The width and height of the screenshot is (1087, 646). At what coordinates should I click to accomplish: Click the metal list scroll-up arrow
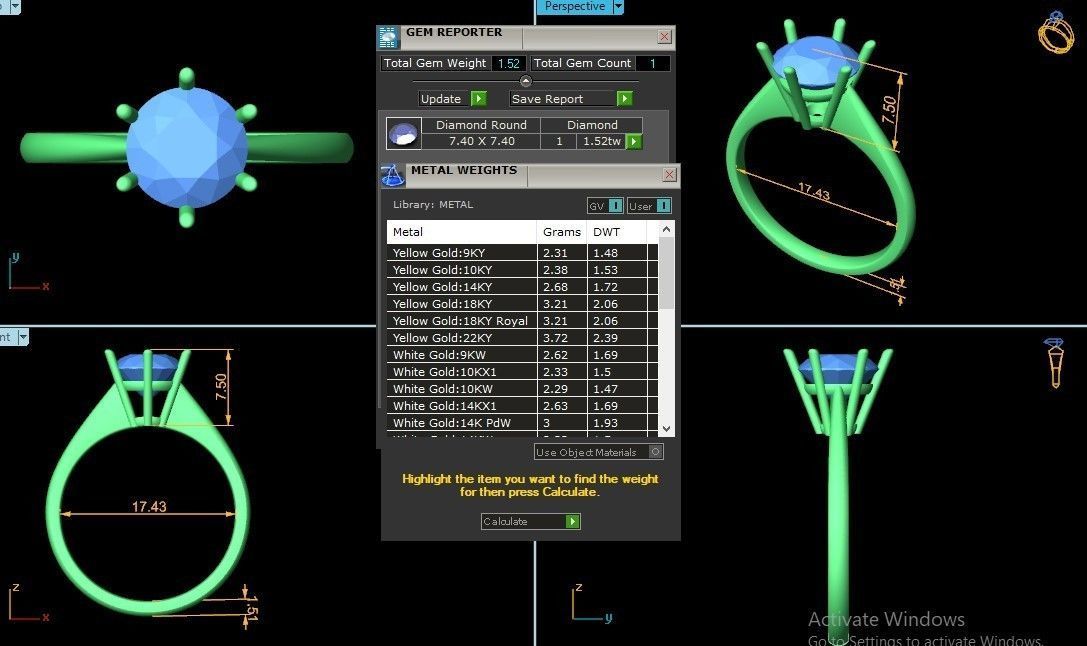click(x=666, y=229)
